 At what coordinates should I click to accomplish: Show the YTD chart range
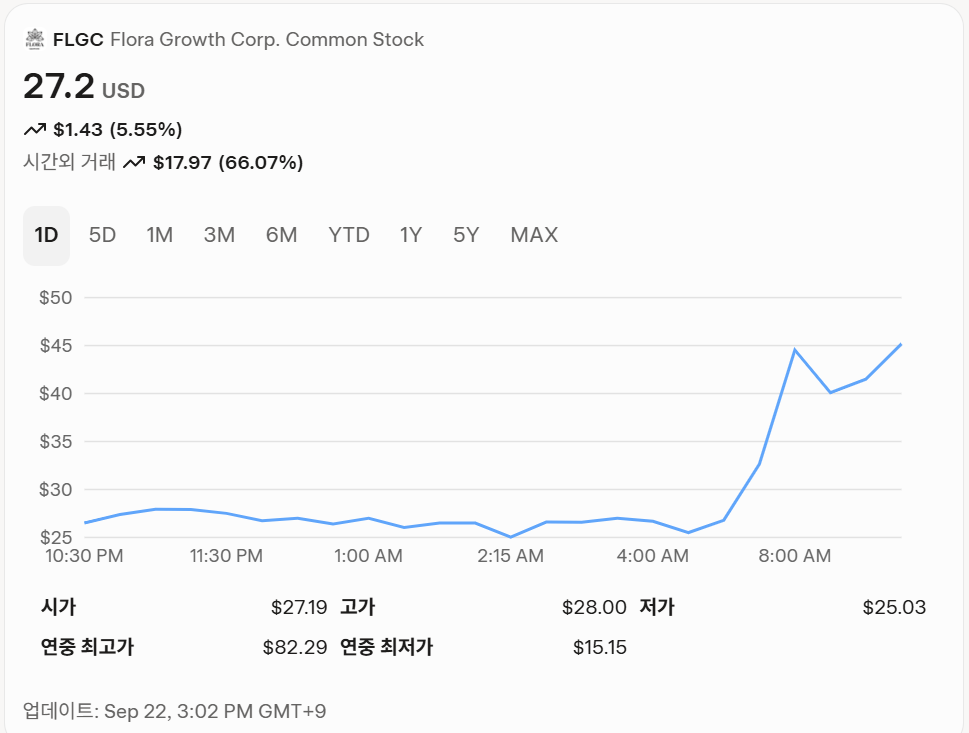point(349,235)
